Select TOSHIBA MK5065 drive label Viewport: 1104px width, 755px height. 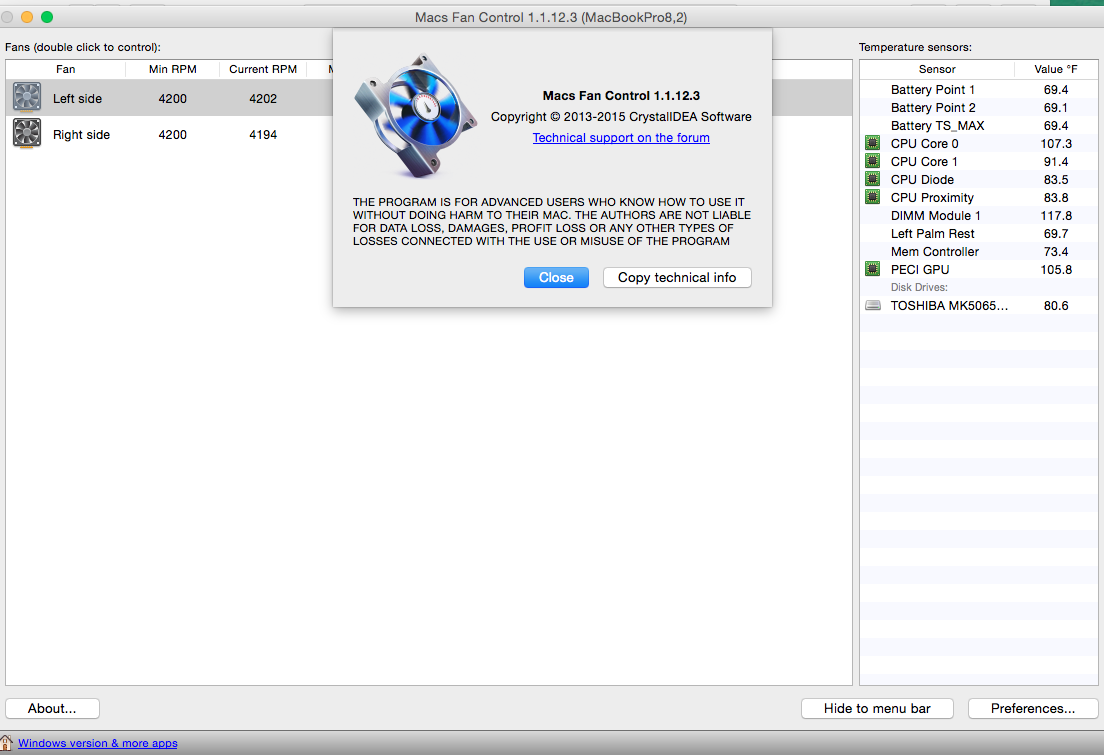click(x=949, y=306)
